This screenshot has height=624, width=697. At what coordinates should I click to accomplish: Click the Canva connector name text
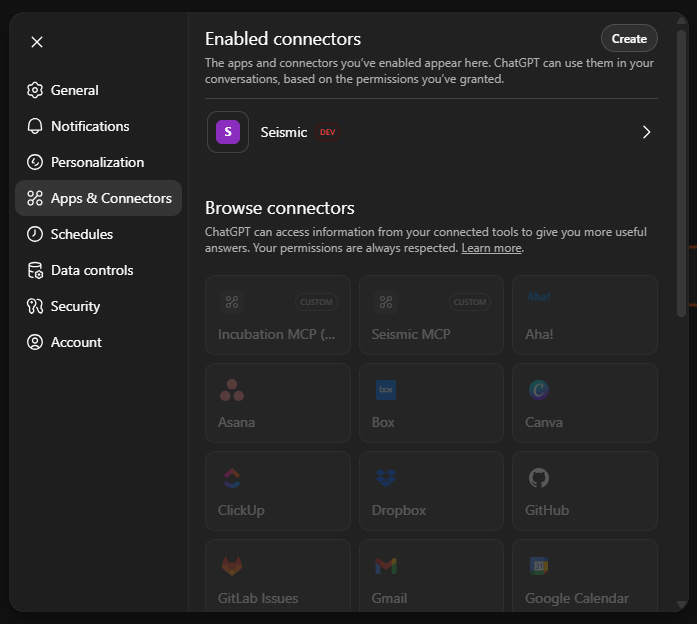pos(544,422)
